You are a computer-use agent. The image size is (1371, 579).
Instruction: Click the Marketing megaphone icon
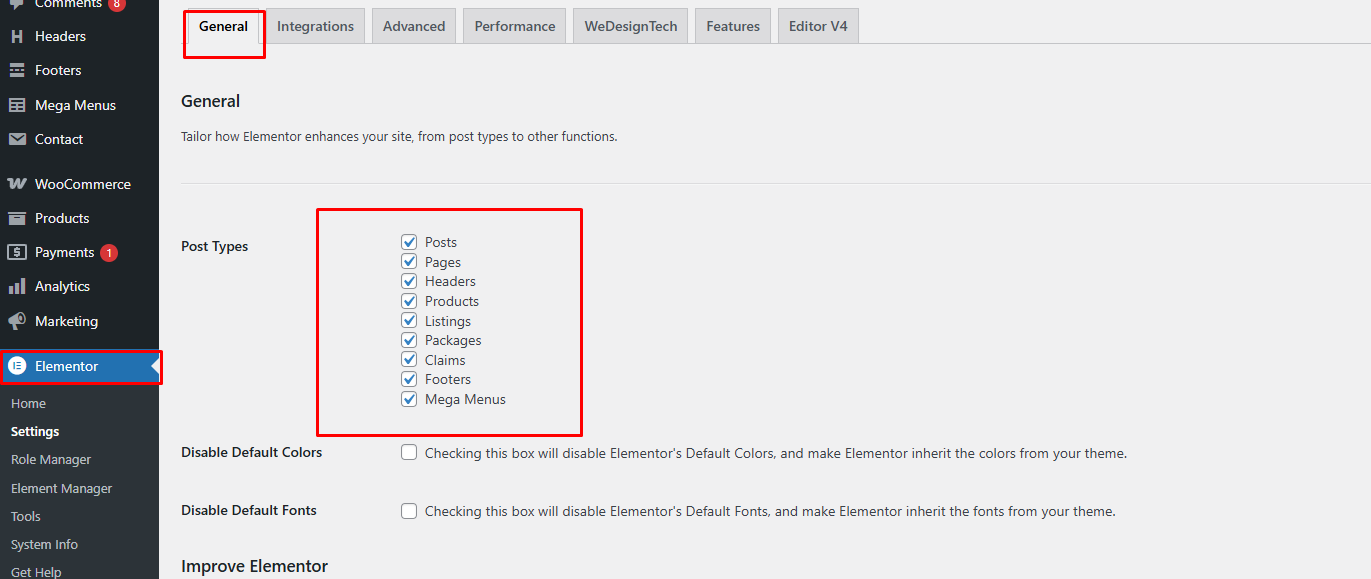17,321
